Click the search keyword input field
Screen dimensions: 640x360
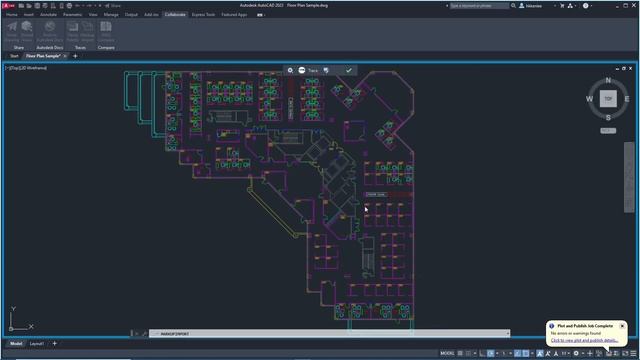pos(479,6)
